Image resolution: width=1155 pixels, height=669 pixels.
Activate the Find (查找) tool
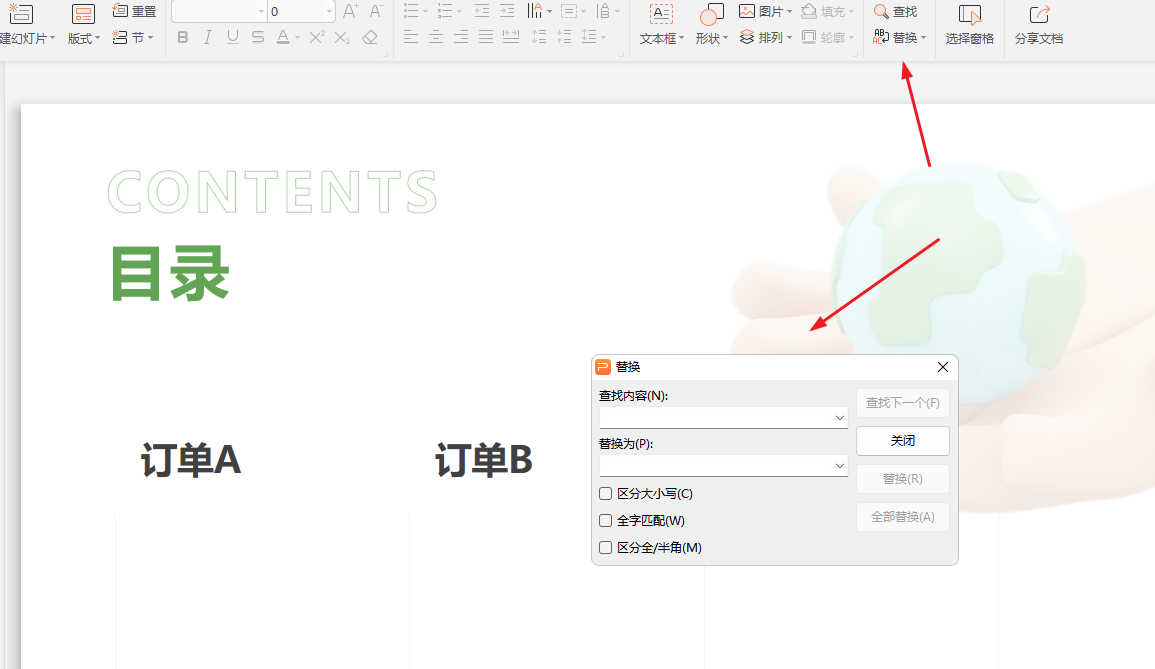point(896,11)
